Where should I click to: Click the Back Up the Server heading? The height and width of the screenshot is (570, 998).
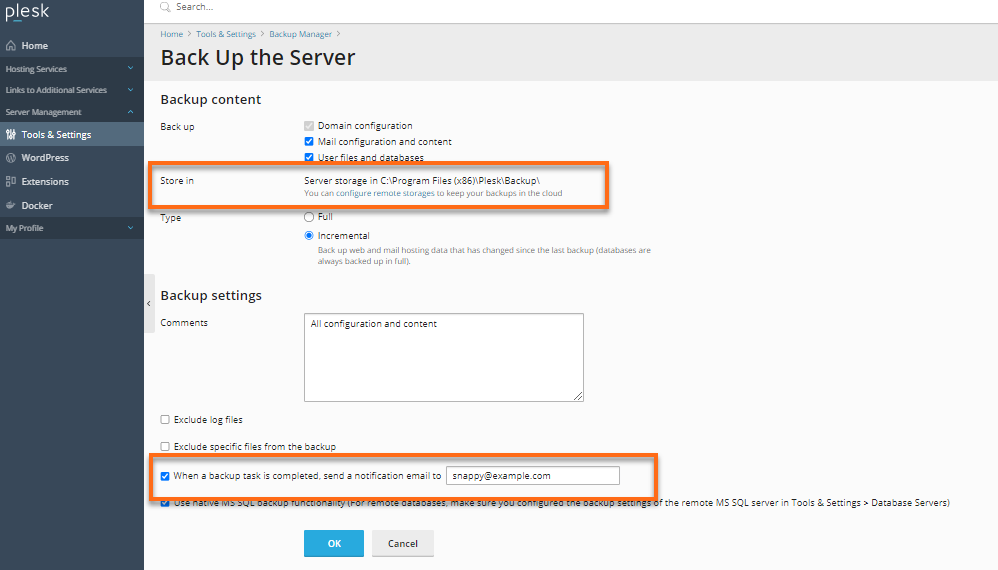258,58
